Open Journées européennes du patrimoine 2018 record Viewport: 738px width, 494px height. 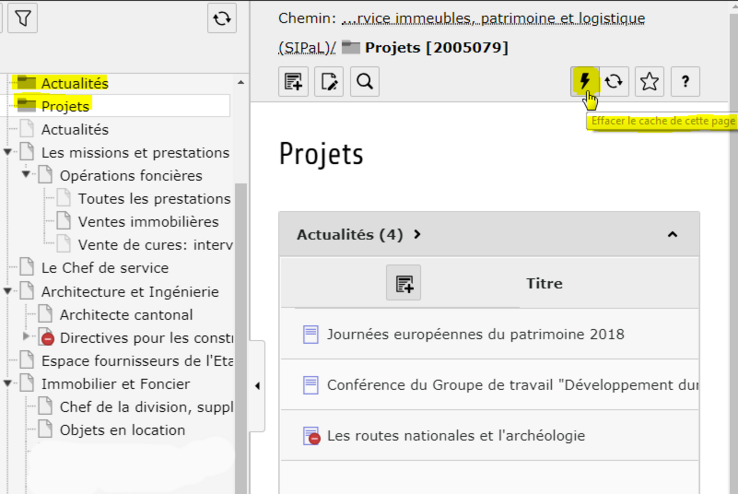click(x=475, y=334)
